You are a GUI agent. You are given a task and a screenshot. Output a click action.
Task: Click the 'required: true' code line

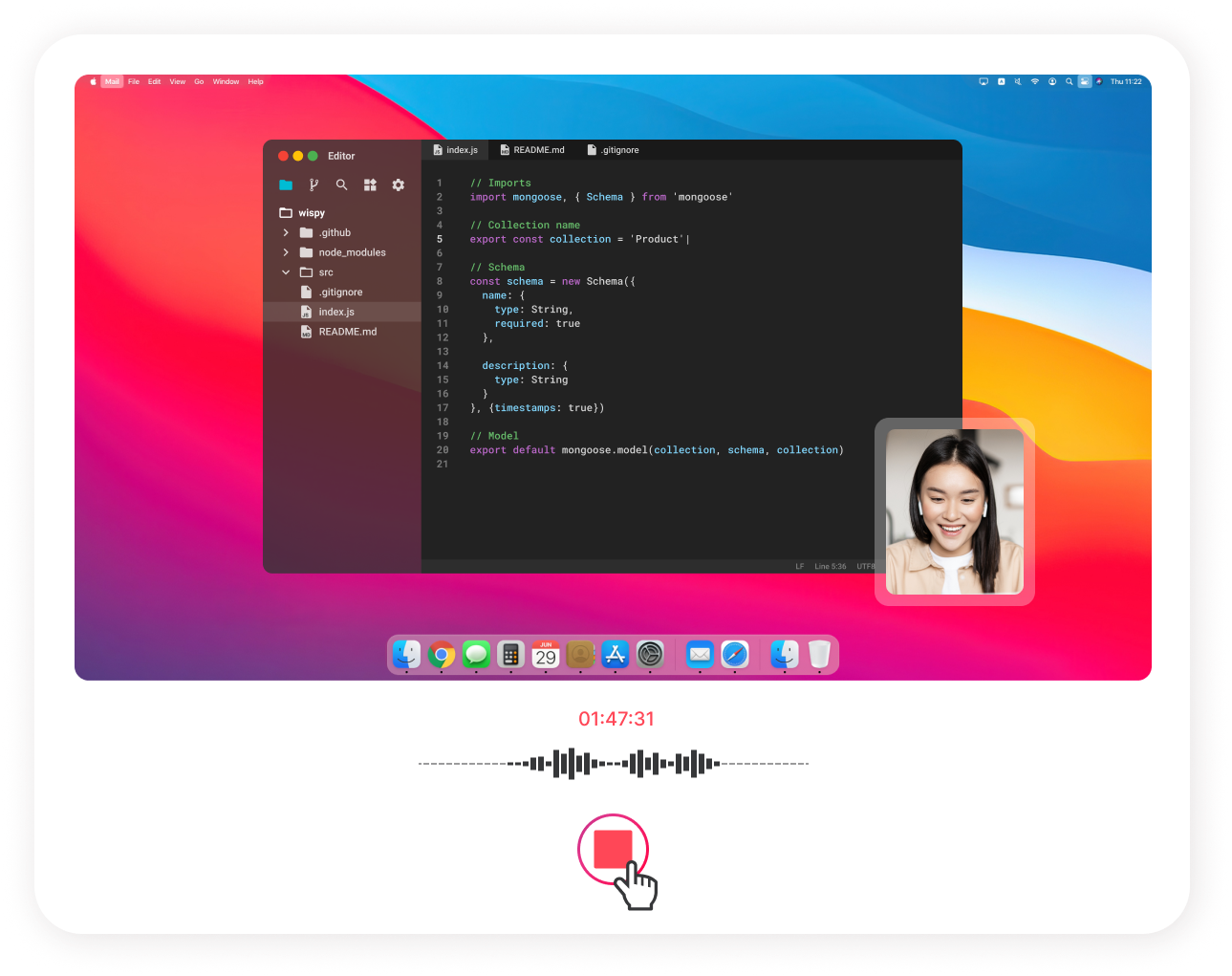(537, 324)
